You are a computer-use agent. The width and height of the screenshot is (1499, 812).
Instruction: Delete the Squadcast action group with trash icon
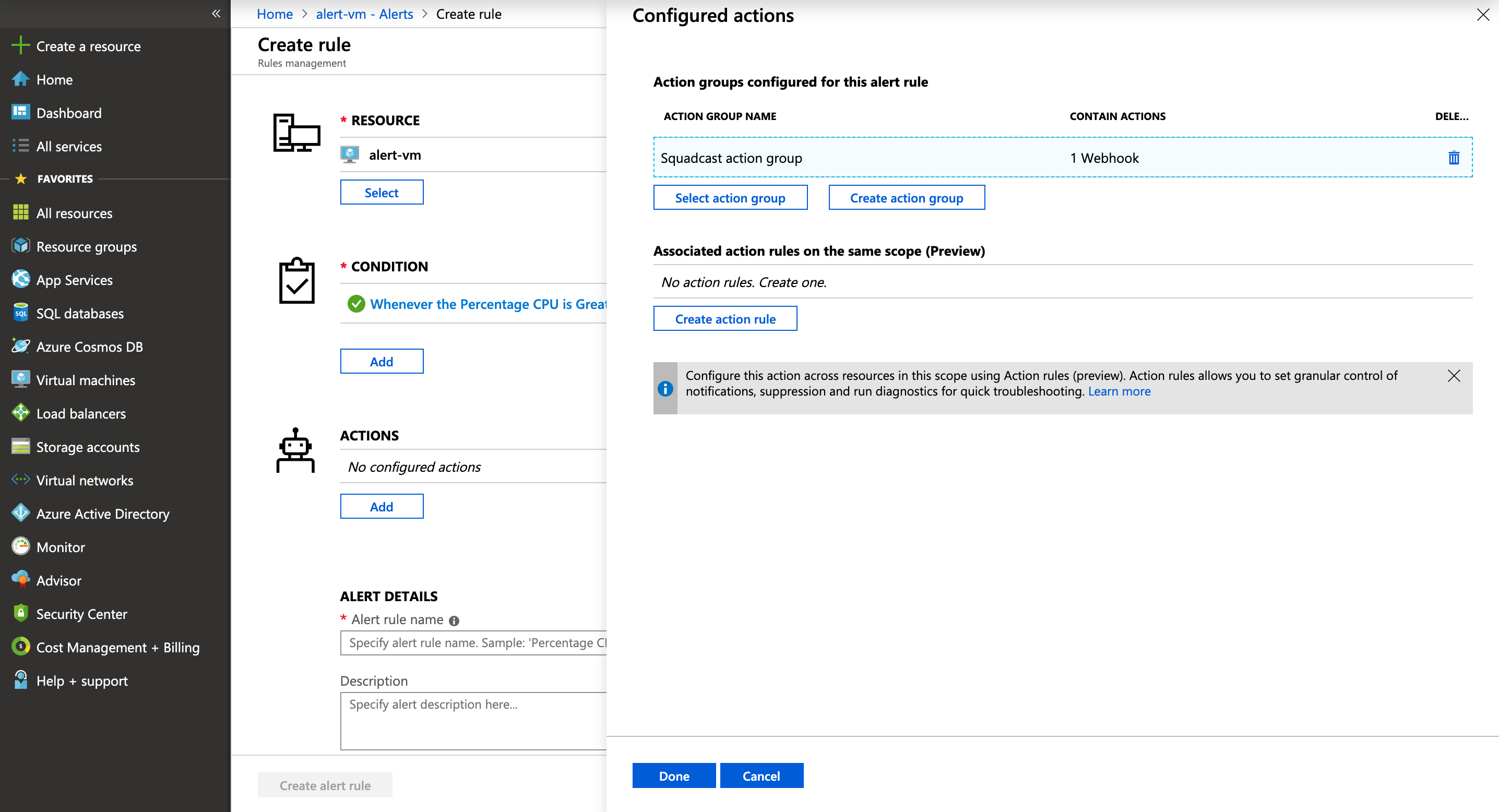pyautogui.click(x=1453, y=158)
